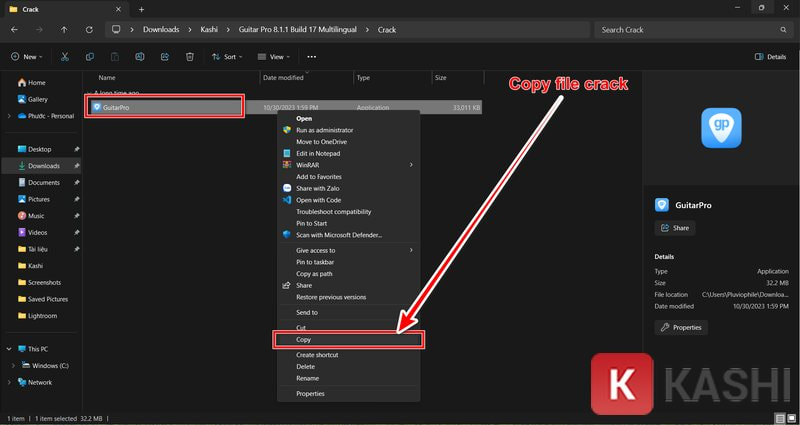This screenshot has height=425, width=800.
Task: Click Properties button in details pane
Action: (x=681, y=328)
